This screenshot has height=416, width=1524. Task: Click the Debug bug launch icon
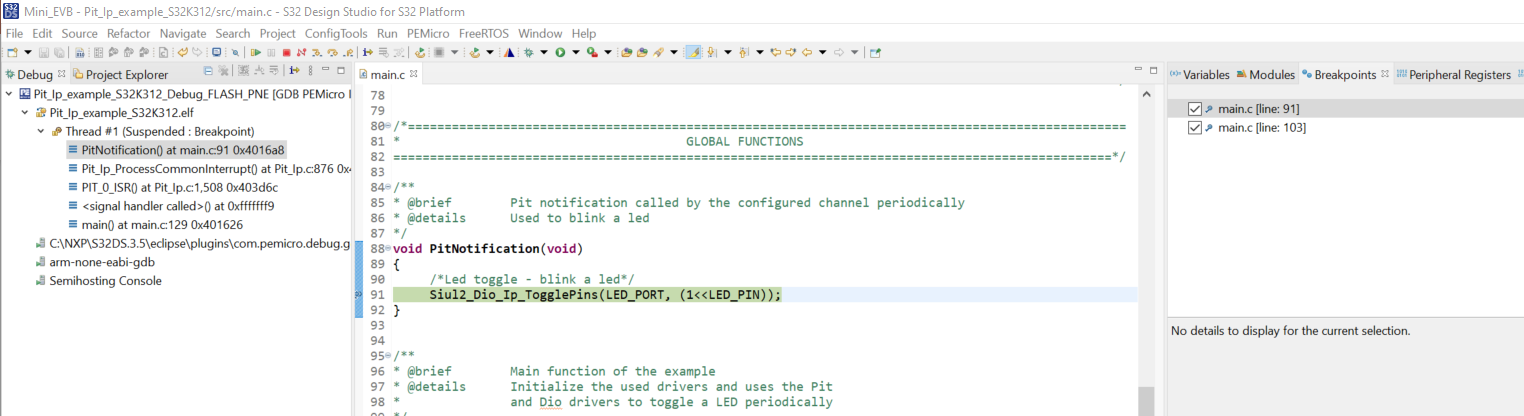click(529, 52)
